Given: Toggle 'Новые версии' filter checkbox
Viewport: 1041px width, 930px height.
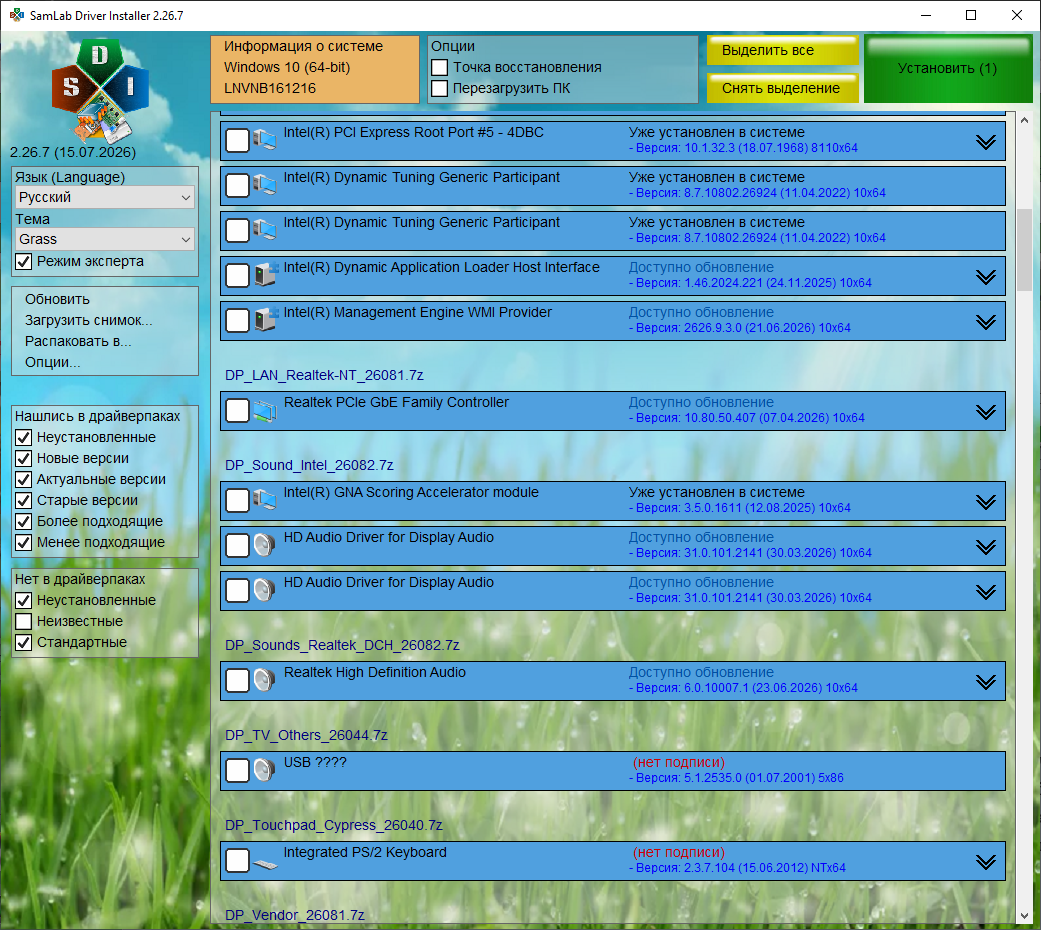Looking at the screenshot, I should pyautogui.click(x=24, y=458).
